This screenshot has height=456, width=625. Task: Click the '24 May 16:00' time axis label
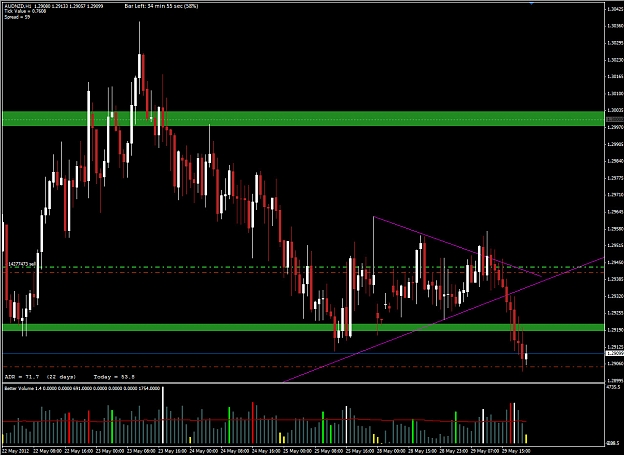pyautogui.click(x=266, y=451)
